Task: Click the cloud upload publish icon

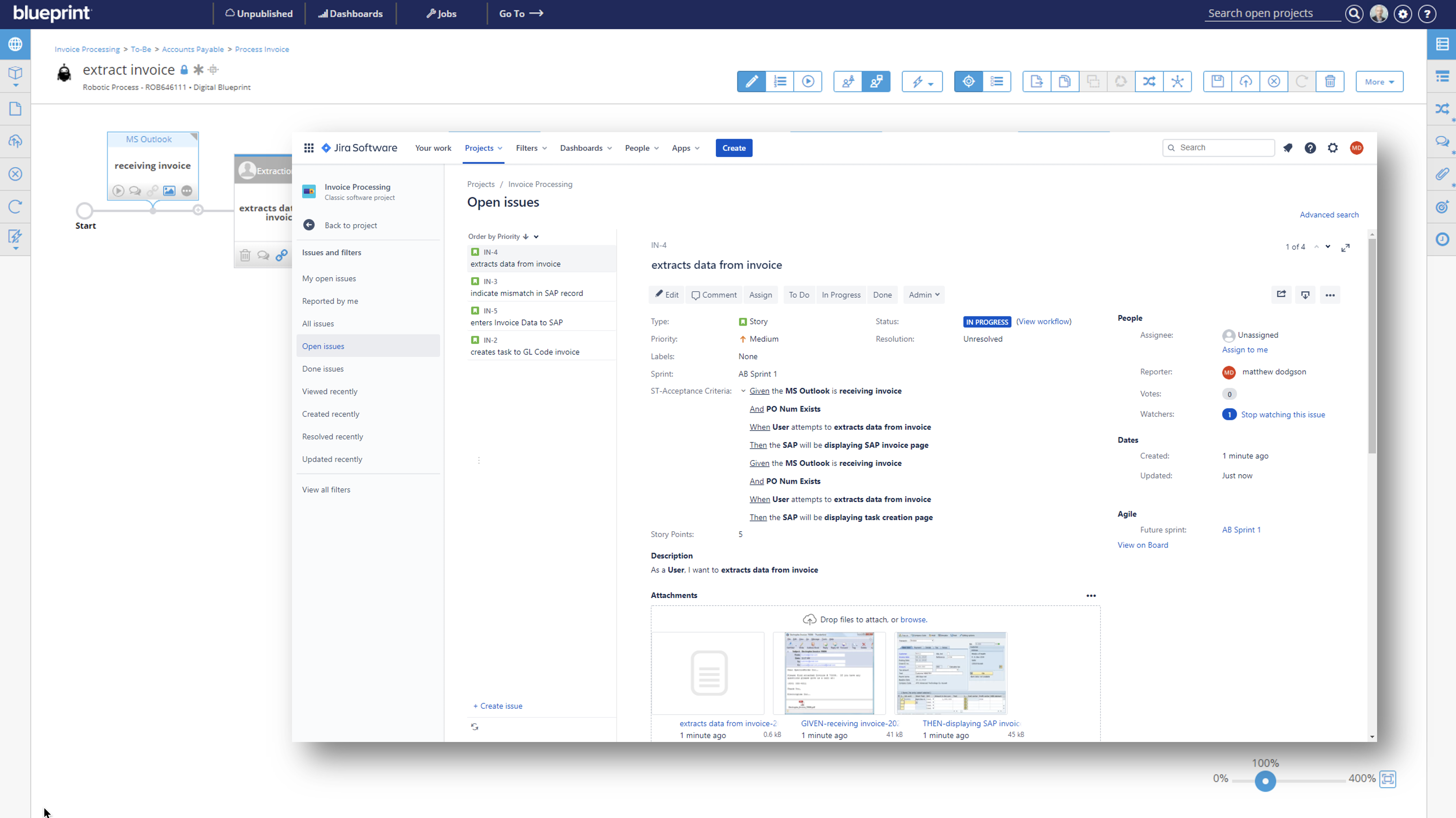Action: [1246, 81]
